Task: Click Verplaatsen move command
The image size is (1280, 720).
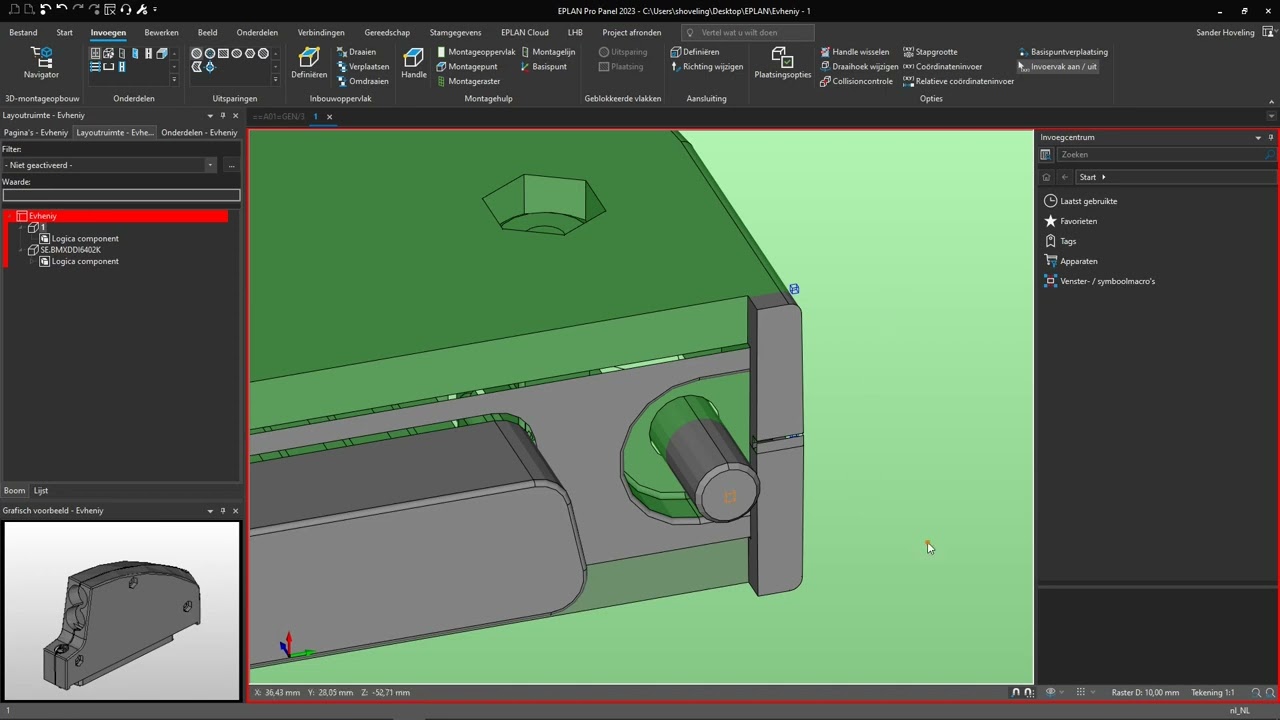Action: pos(363,67)
